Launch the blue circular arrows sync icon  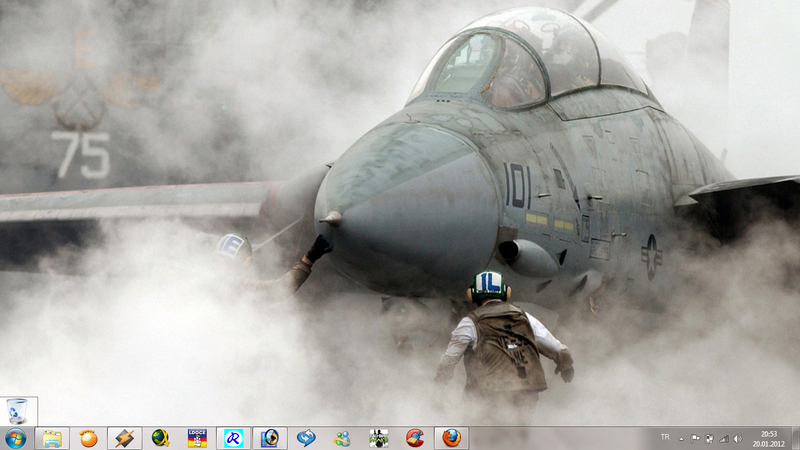306,438
